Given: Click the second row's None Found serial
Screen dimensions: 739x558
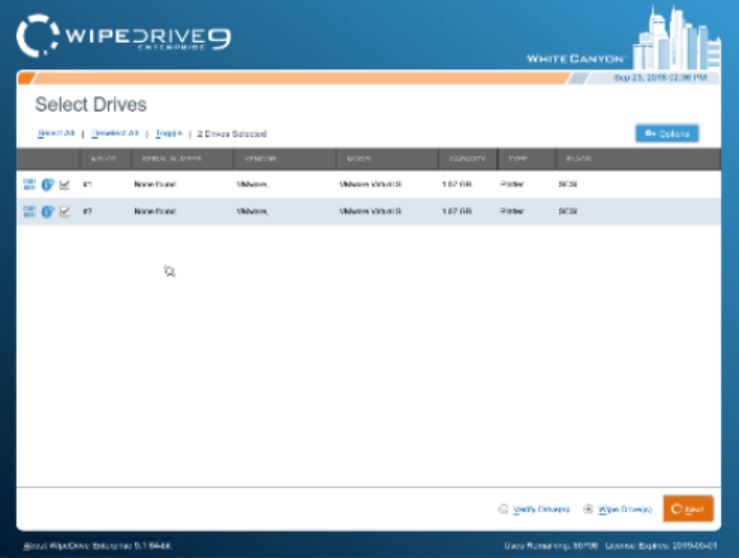Looking at the screenshot, I should [x=155, y=211].
